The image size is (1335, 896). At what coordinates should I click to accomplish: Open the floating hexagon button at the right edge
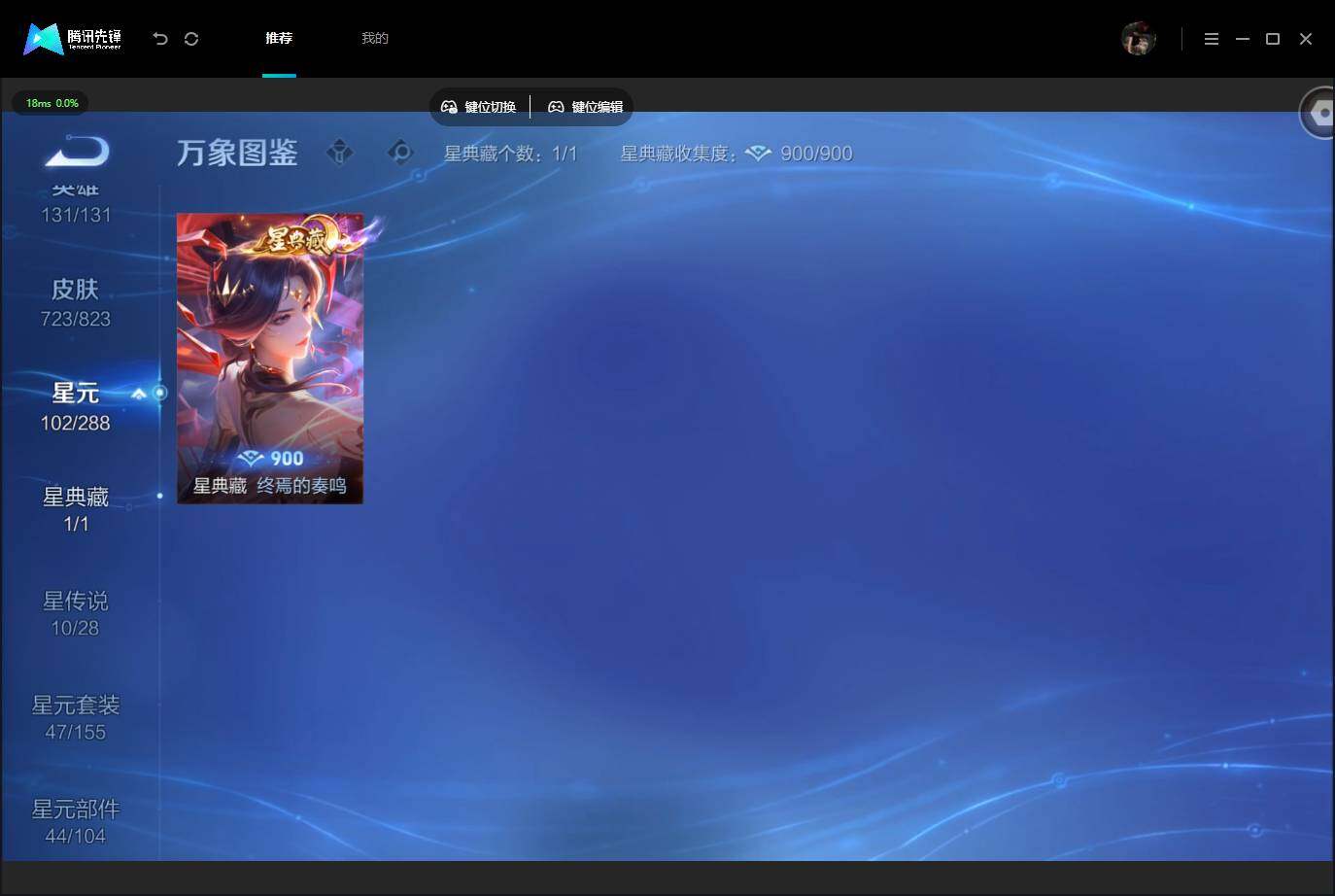(x=1318, y=114)
